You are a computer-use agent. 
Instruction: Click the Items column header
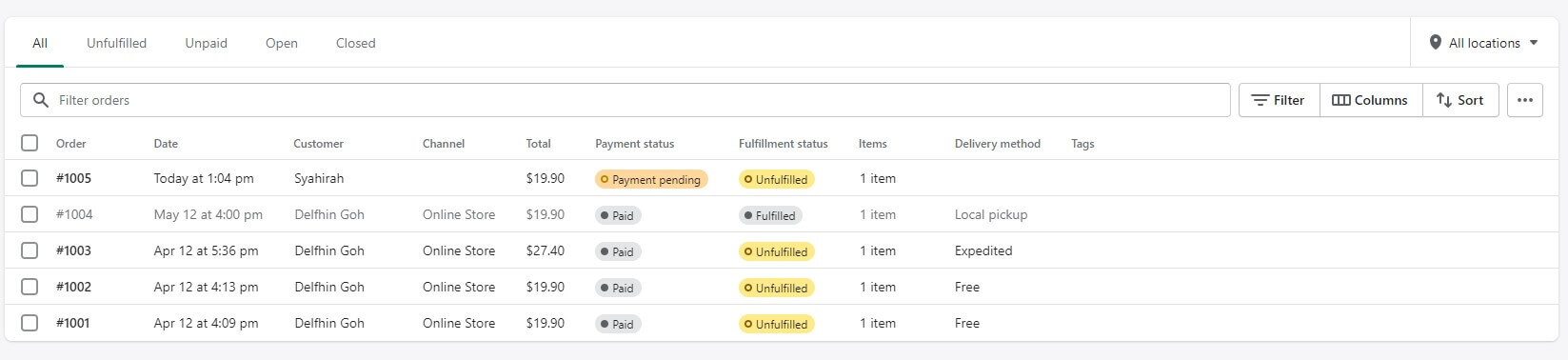[872, 144]
